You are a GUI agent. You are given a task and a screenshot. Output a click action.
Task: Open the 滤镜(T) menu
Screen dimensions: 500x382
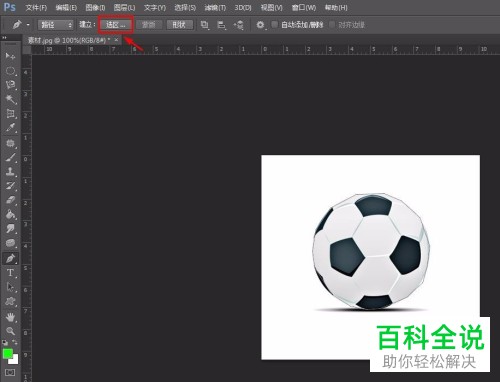(215, 7)
